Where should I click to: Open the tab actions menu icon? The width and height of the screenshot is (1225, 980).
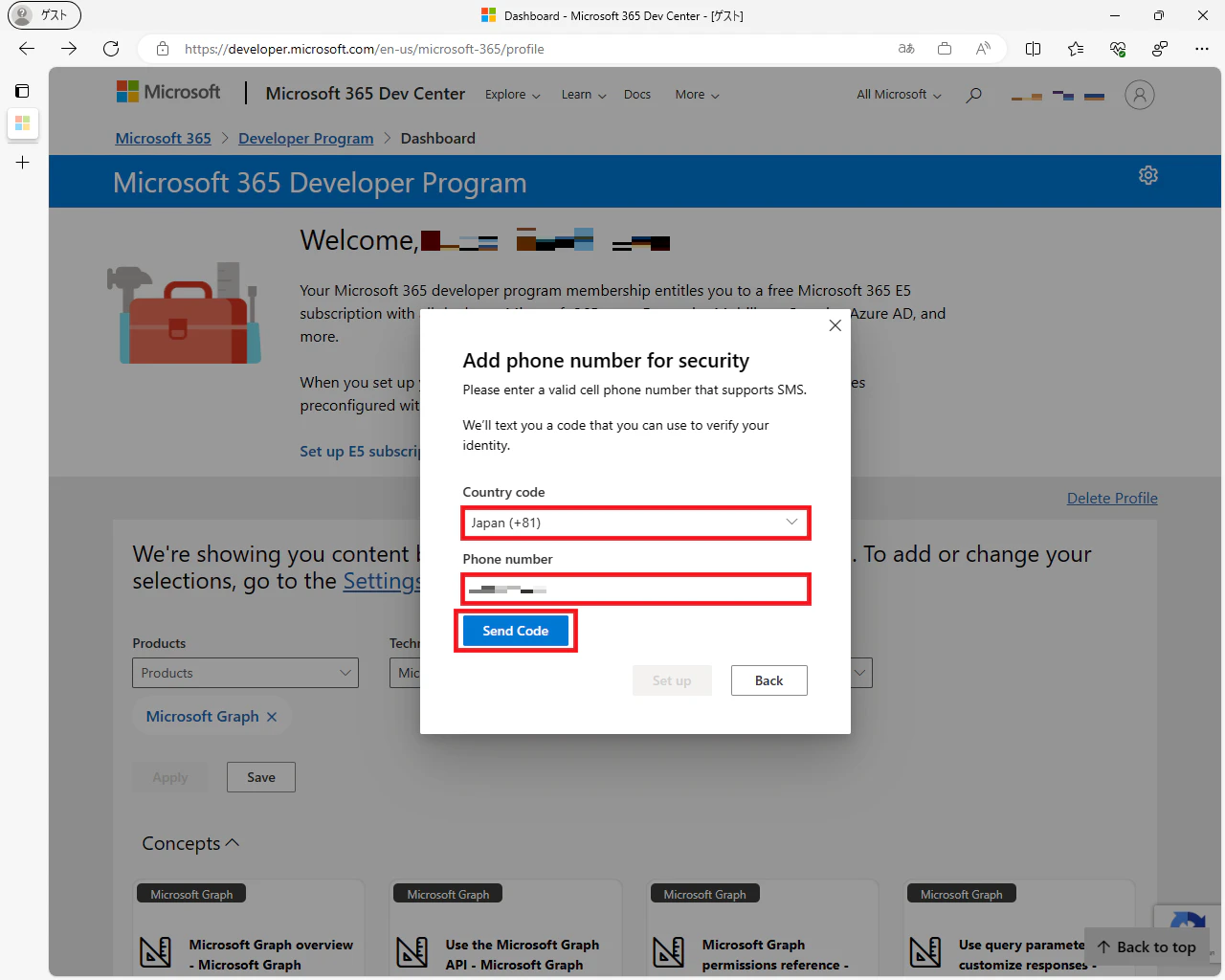click(22, 91)
